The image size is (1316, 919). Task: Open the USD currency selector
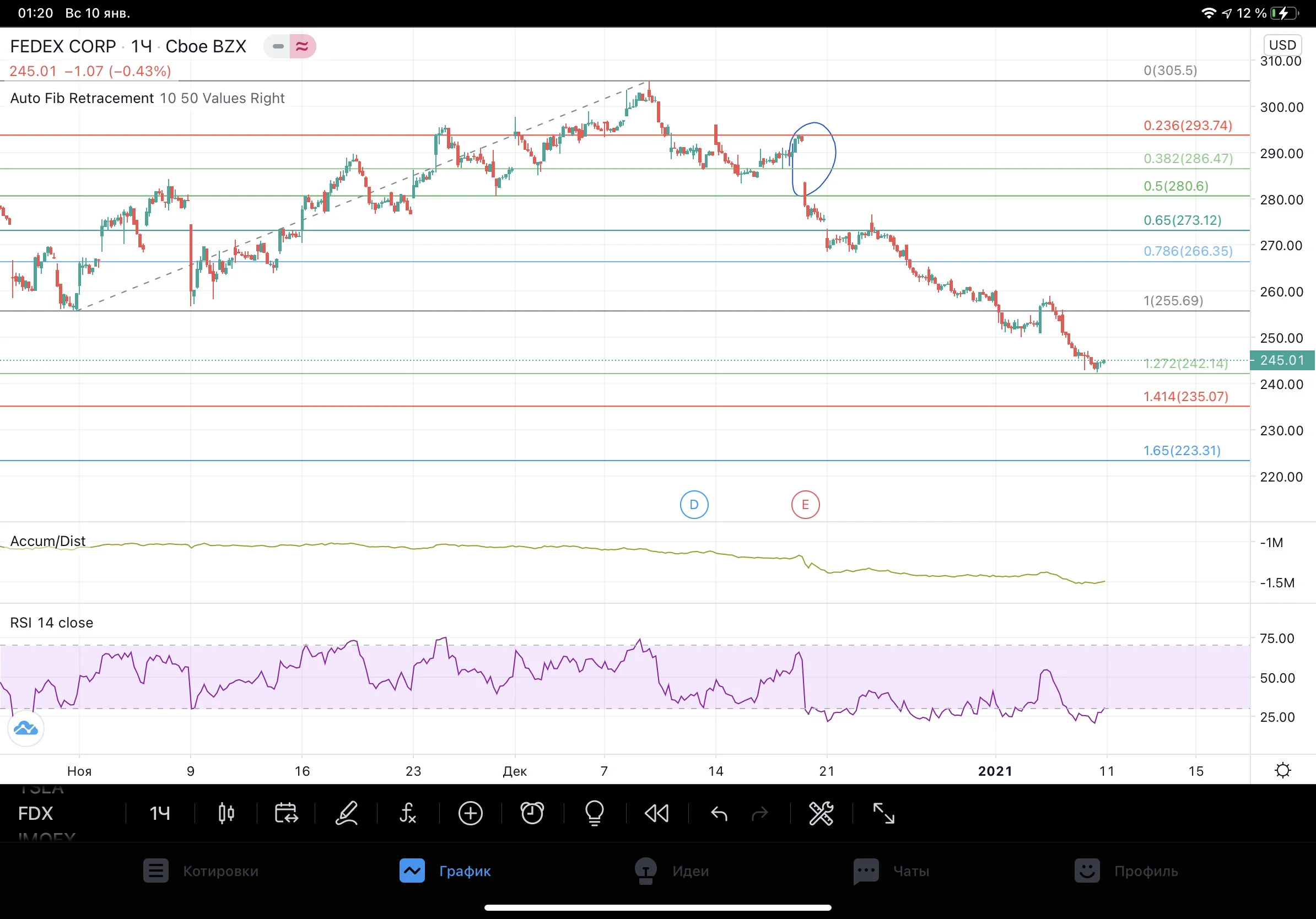click(x=1282, y=45)
